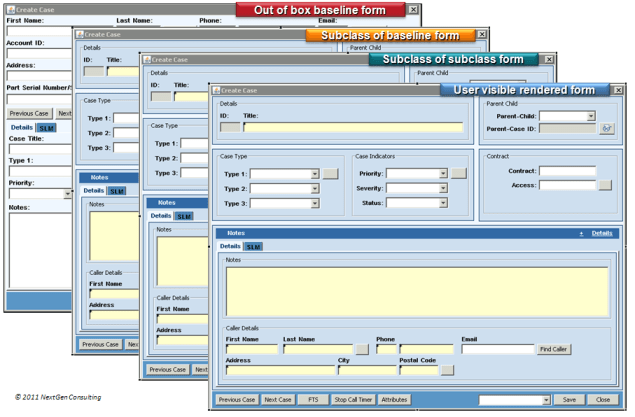
Task: Click into the Title input field
Action: 353,128
